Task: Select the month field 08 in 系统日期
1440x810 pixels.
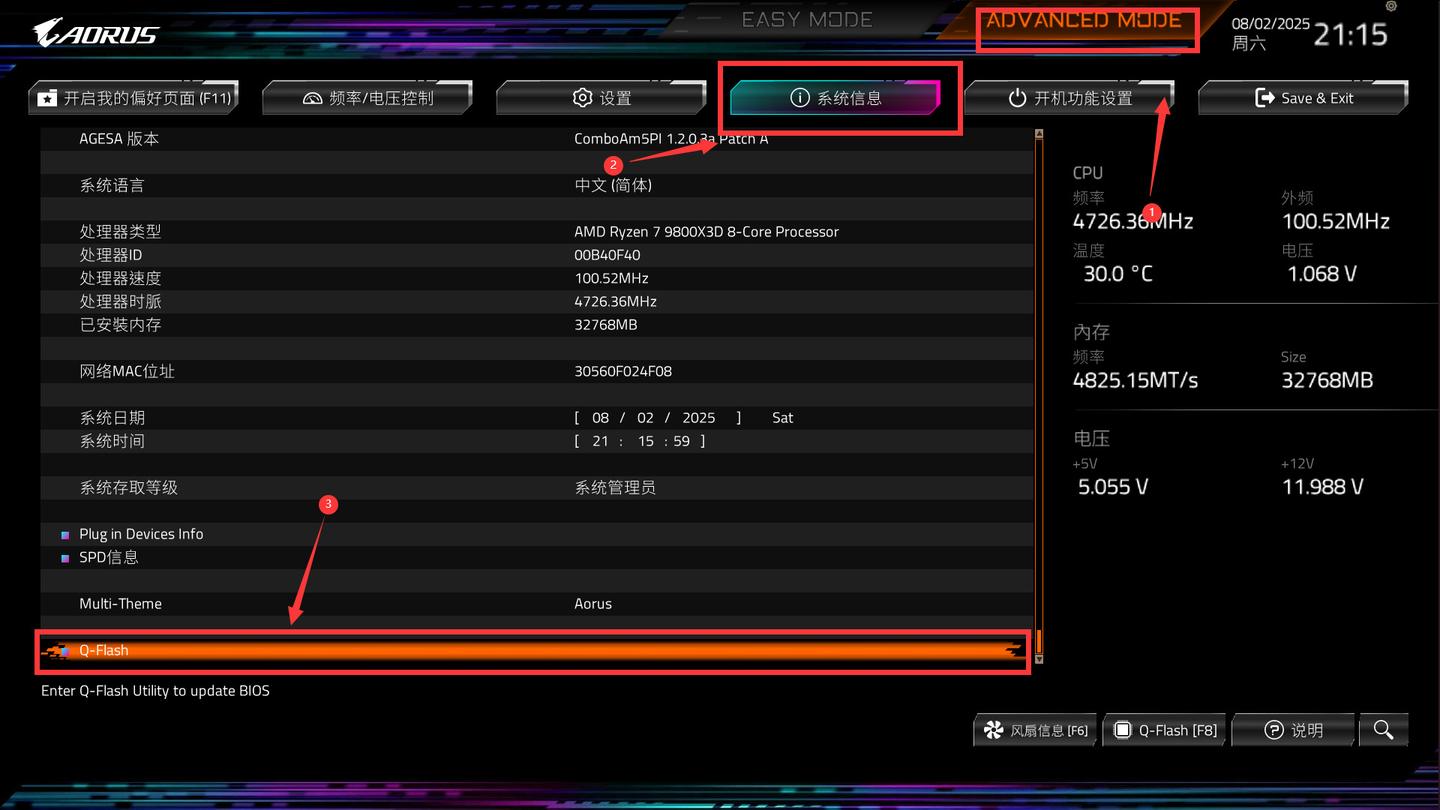Action: [x=600, y=418]
